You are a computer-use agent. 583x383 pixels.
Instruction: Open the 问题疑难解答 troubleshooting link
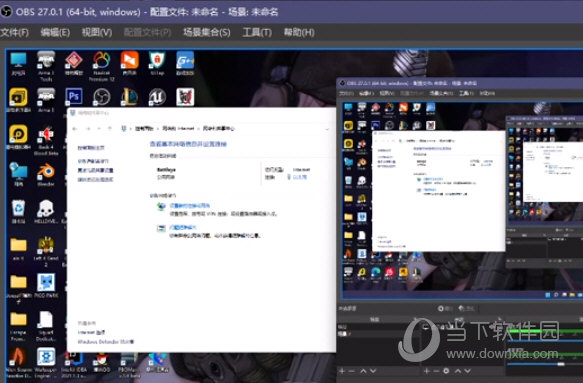(183, 227)
